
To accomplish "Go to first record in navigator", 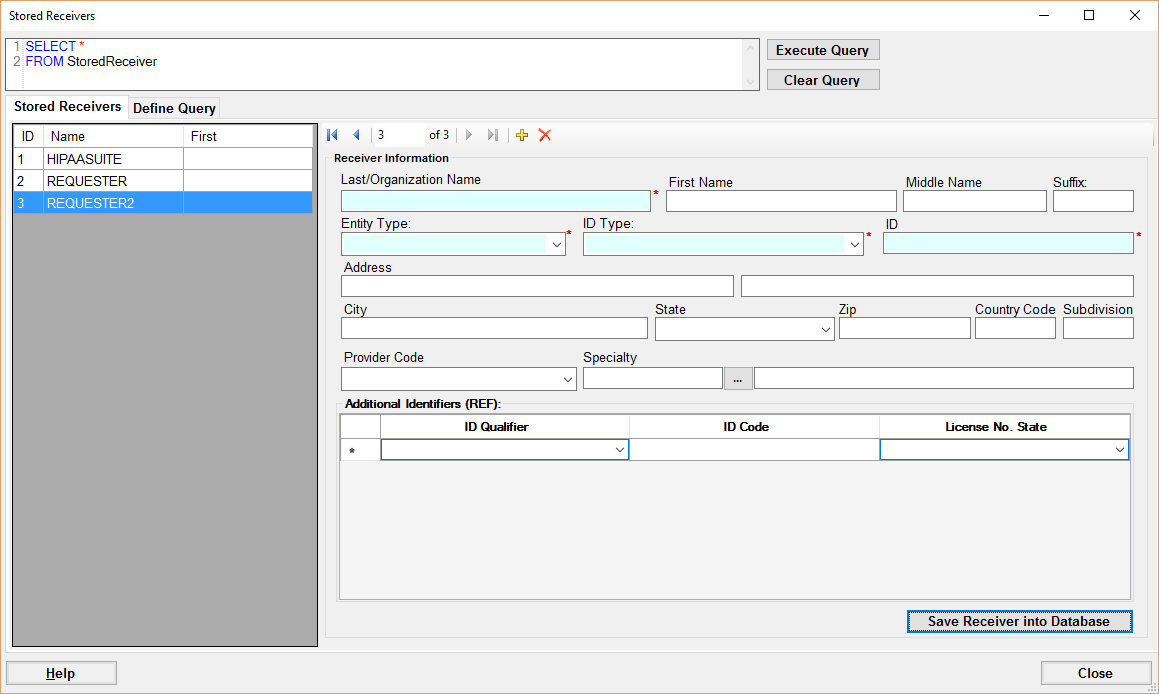I will point(333,135).
